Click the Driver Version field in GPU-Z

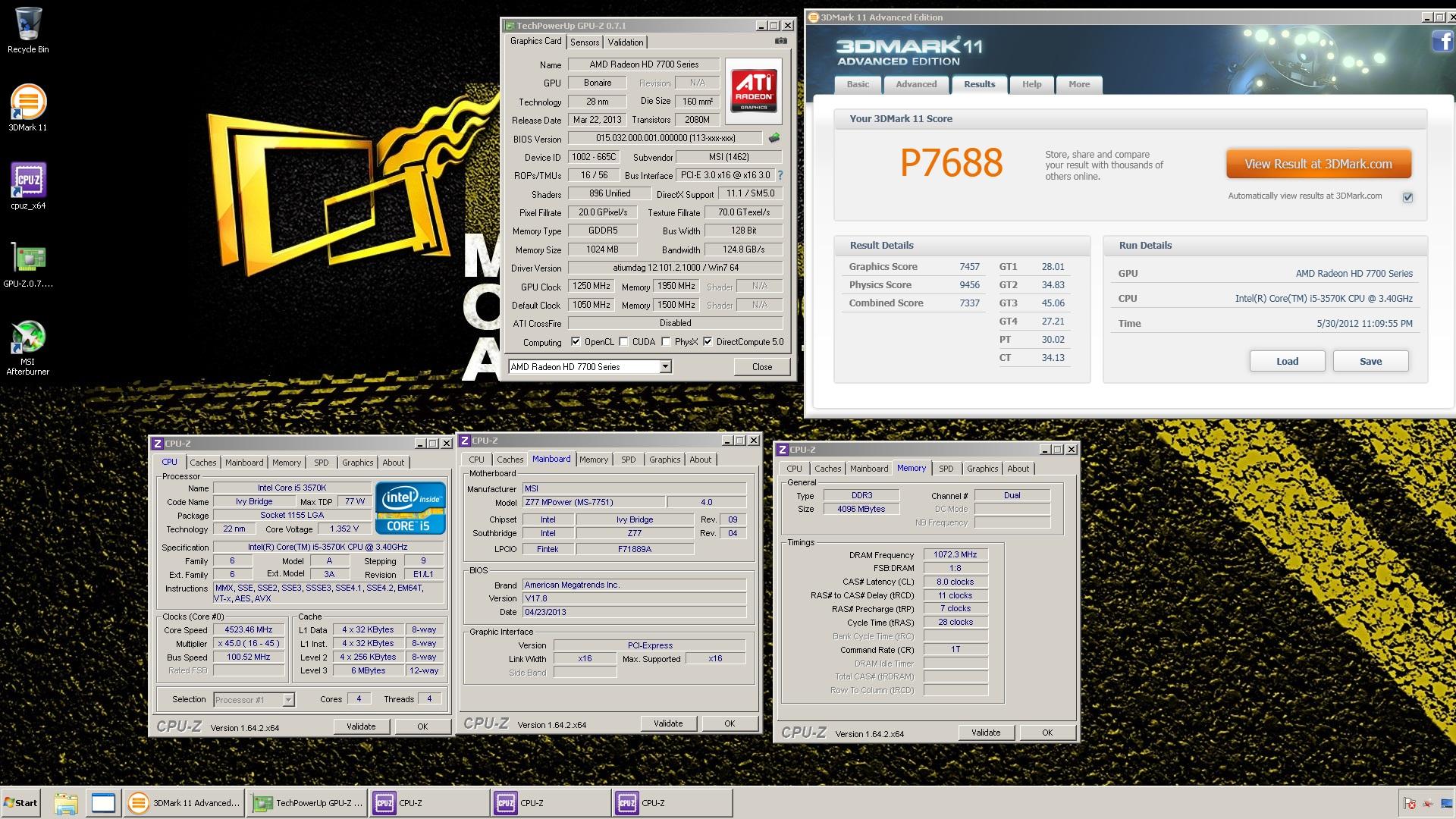[676, 268]
